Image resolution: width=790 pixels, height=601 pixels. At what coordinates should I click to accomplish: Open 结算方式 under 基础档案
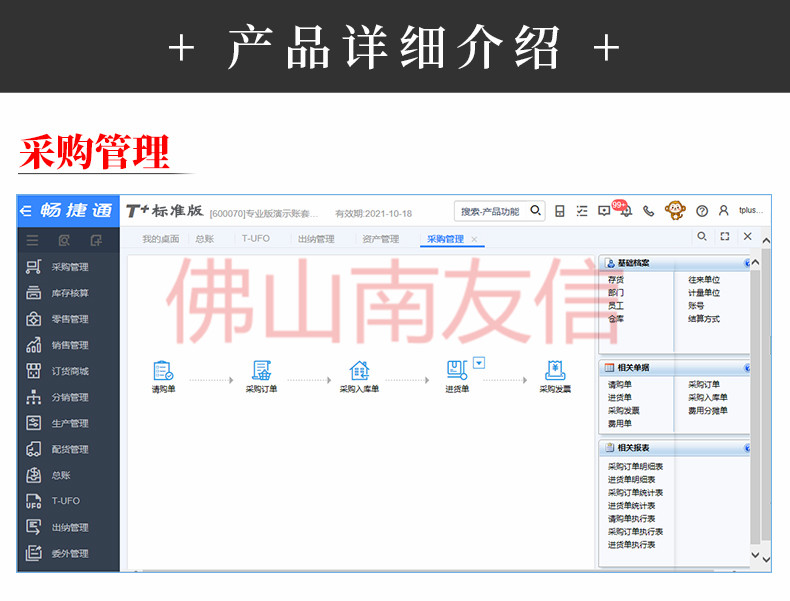click(704, 319)
